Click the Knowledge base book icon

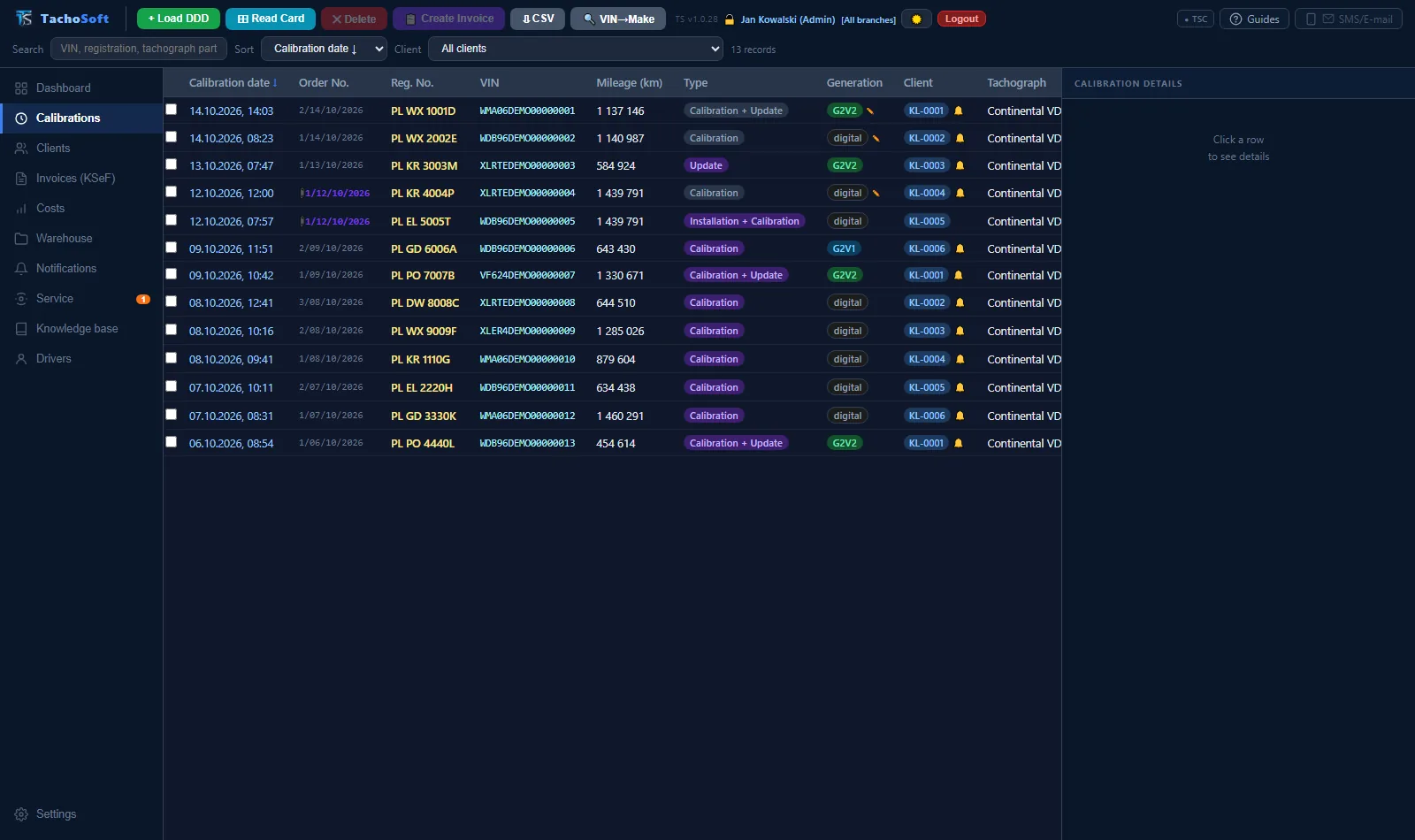tap(21, 329)
